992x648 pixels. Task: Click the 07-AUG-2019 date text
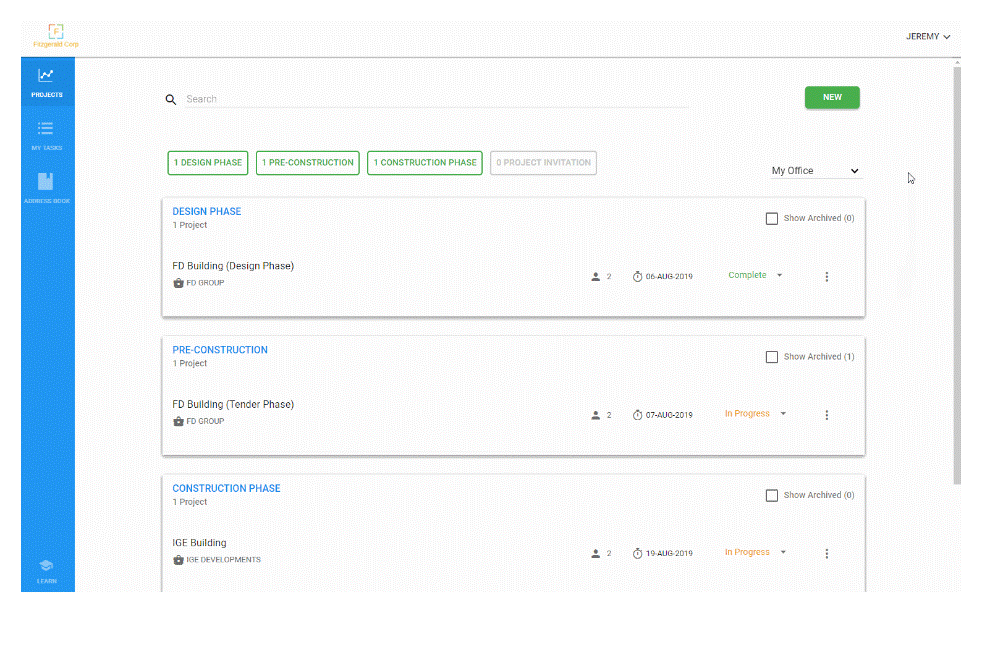(669, 415)
